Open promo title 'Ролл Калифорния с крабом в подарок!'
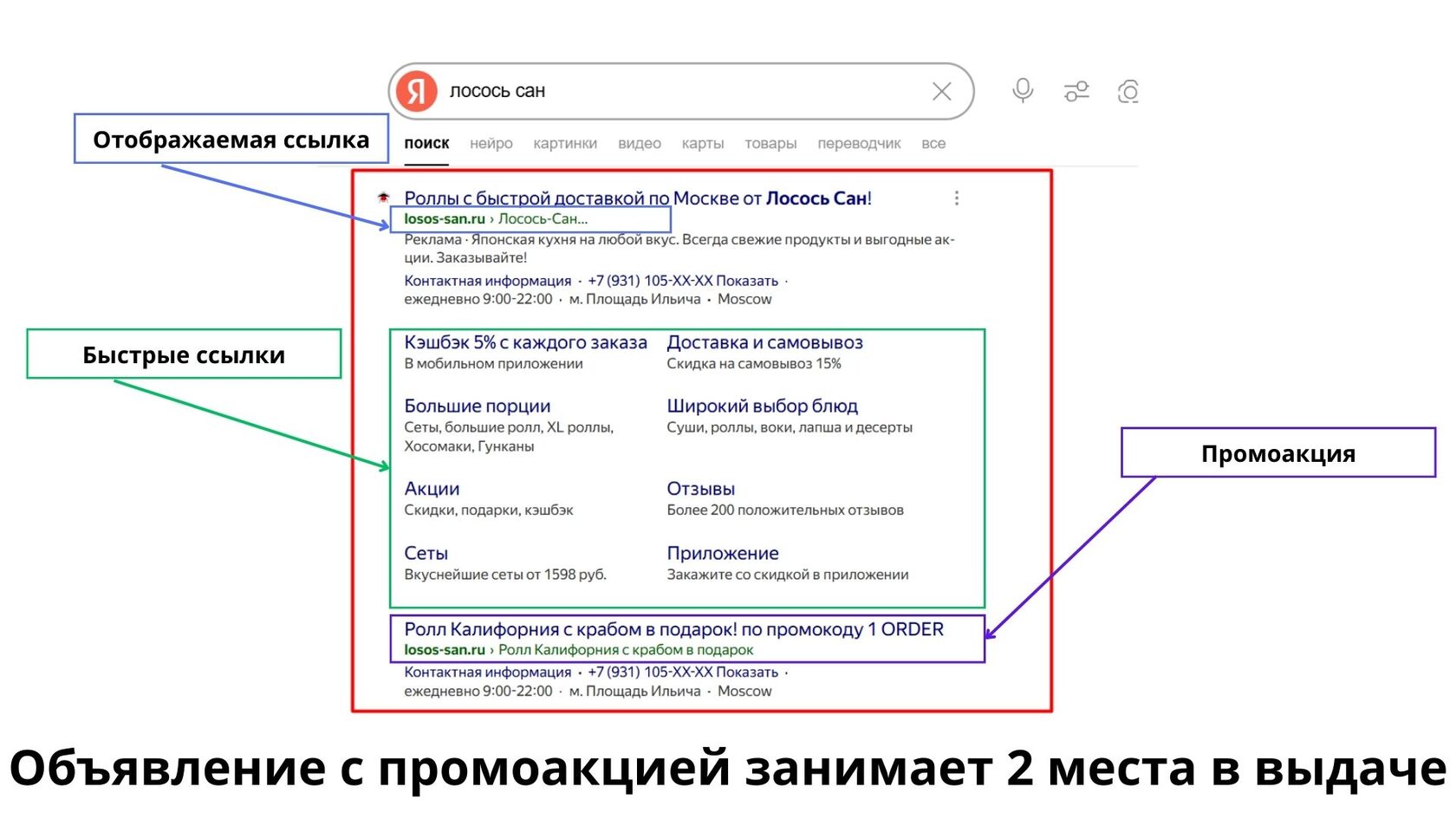Screen dimensions: 1456x819 tap(673, 629)
